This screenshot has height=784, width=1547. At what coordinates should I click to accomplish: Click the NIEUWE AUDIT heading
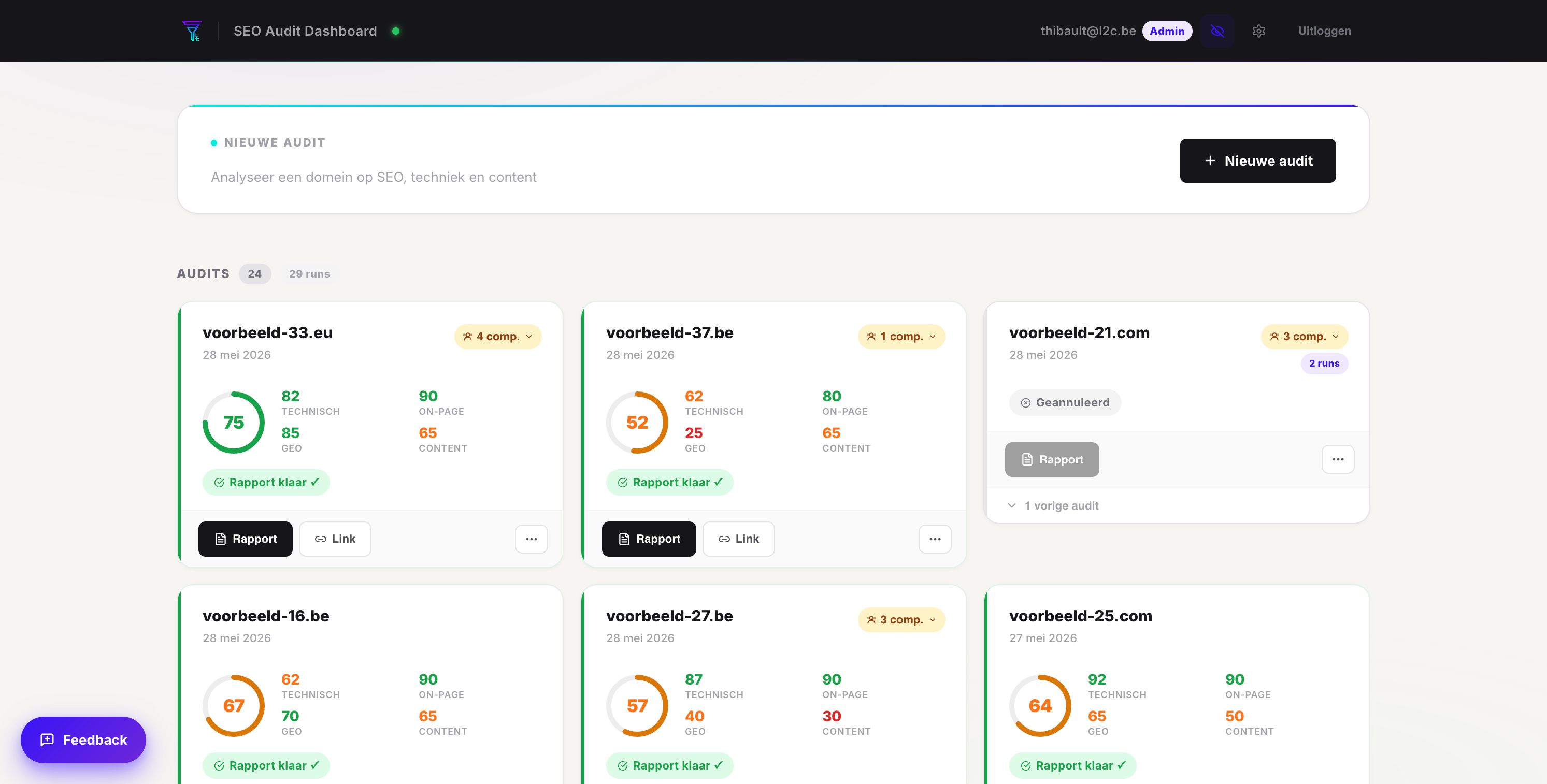click(275, 142)
